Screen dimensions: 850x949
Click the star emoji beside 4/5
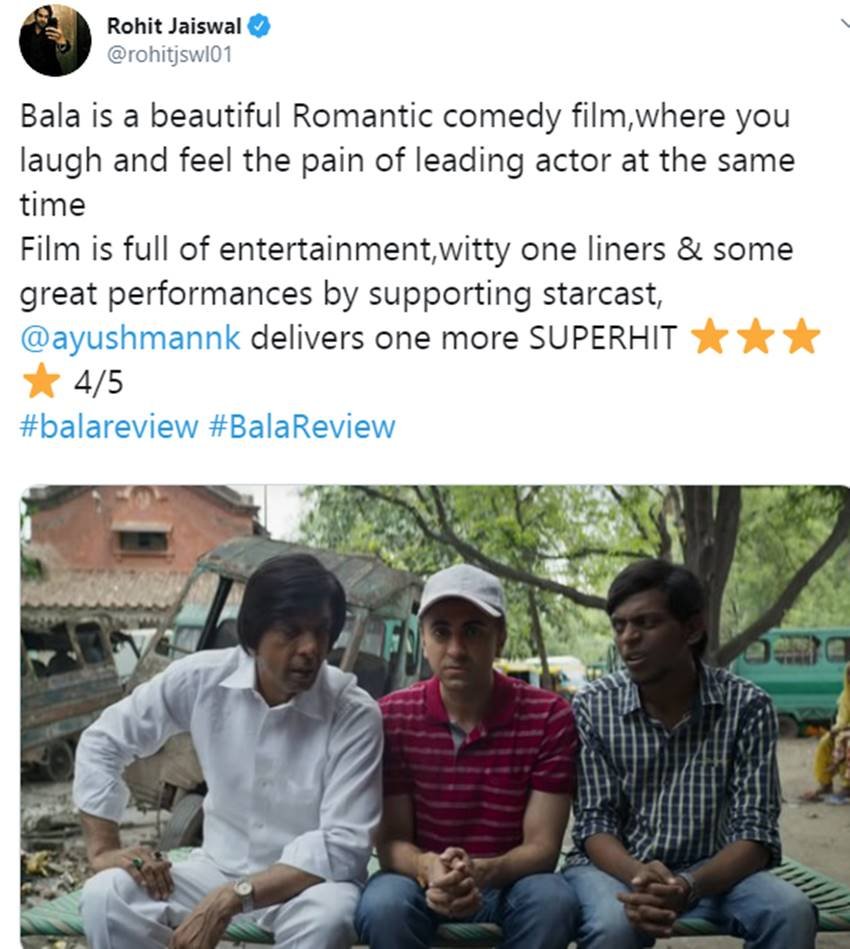41,381
